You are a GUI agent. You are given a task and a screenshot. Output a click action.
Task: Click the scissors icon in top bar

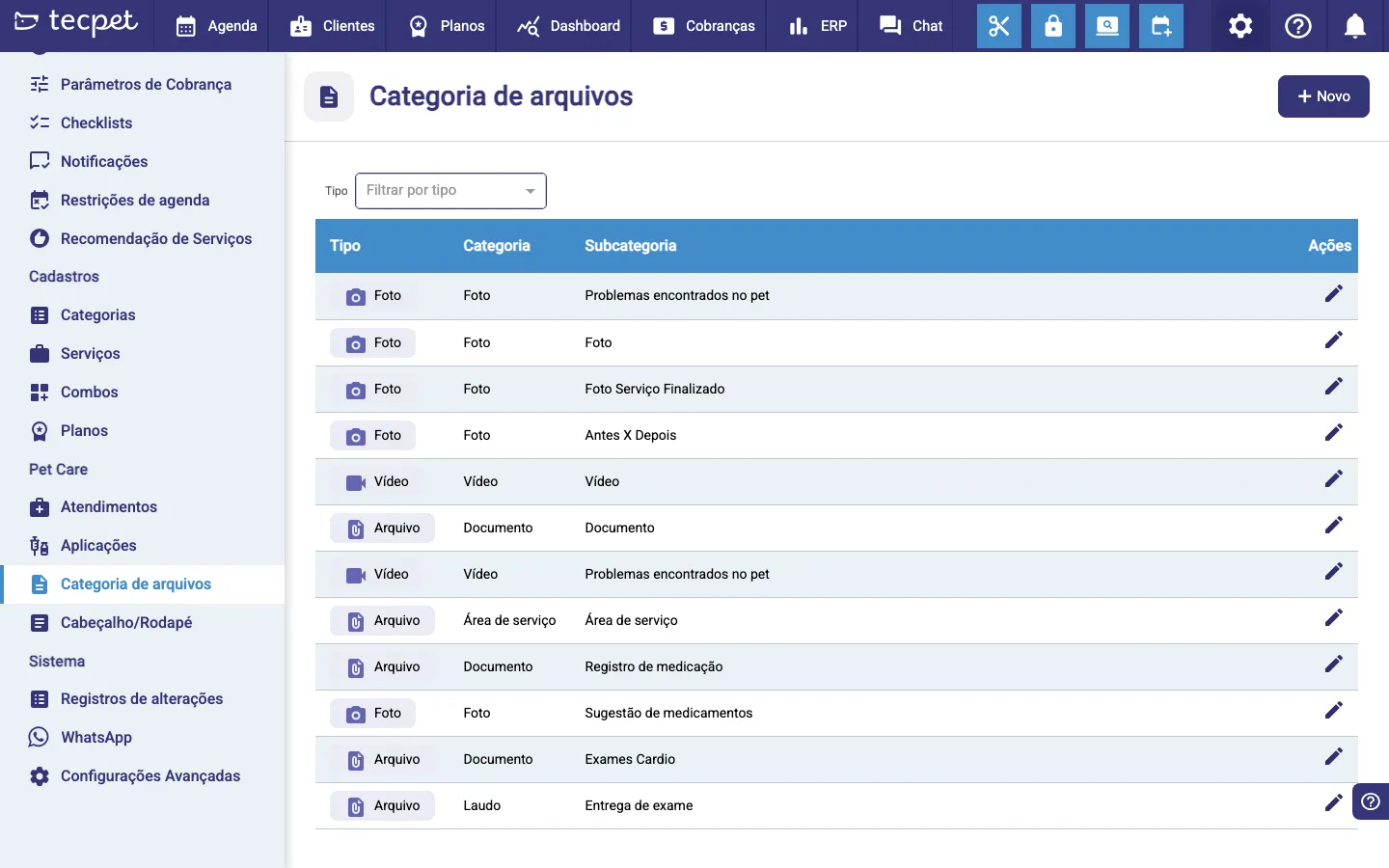pyautogui.click(x=999, y=26)
